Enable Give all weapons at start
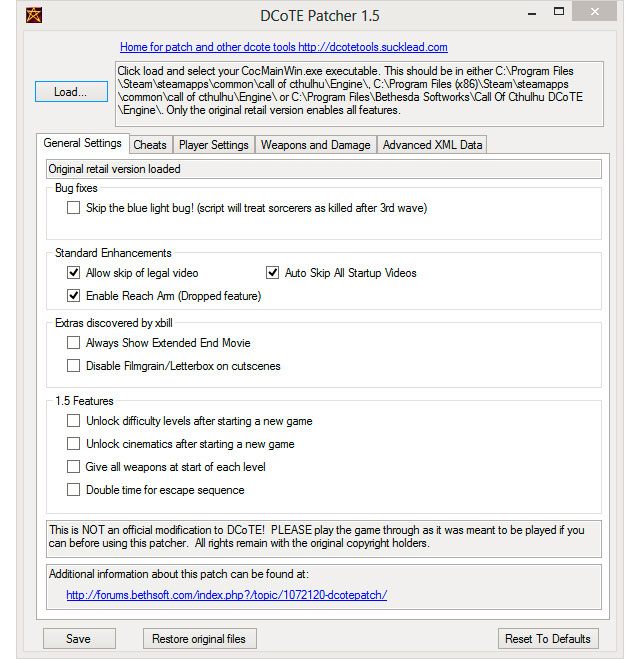Image resolution: width=640 pixels, height=659 pixels. tap(74, 467)
